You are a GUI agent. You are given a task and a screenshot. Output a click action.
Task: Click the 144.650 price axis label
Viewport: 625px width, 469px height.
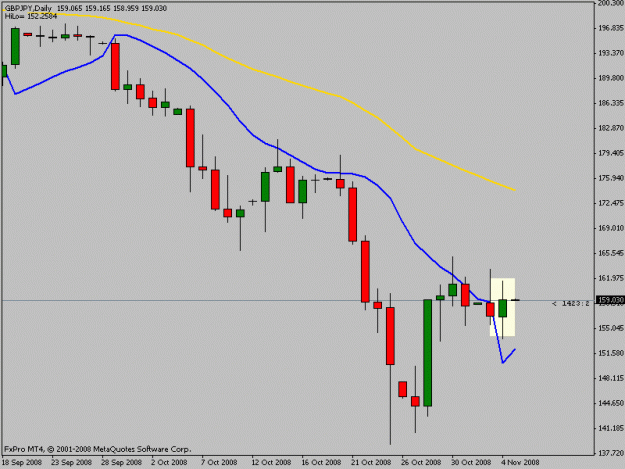coord(611,403)
